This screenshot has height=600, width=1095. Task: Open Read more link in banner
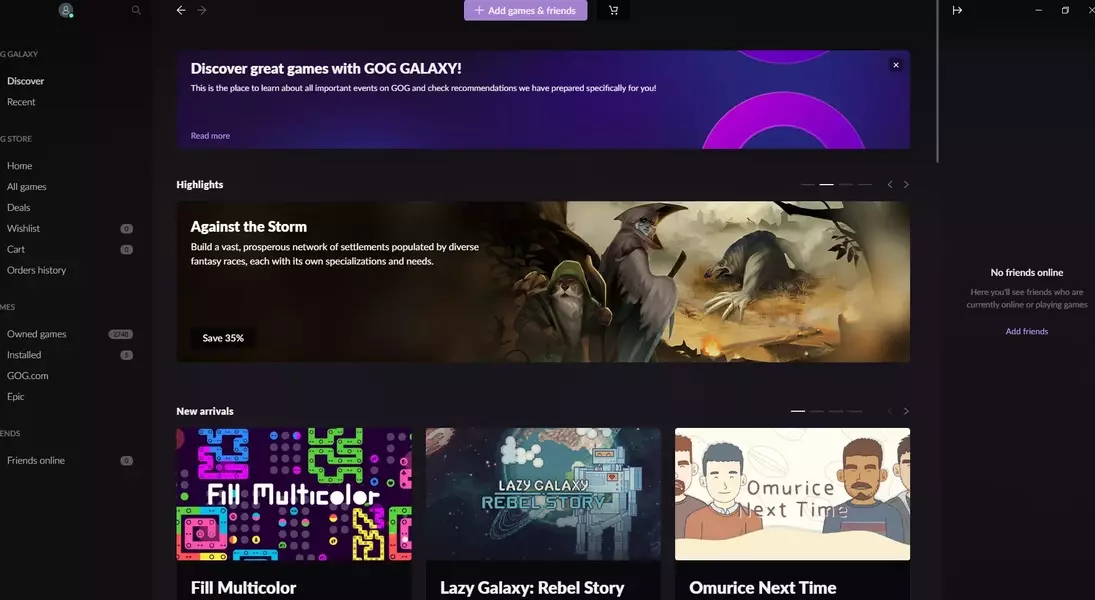click(x=210, y=136)
